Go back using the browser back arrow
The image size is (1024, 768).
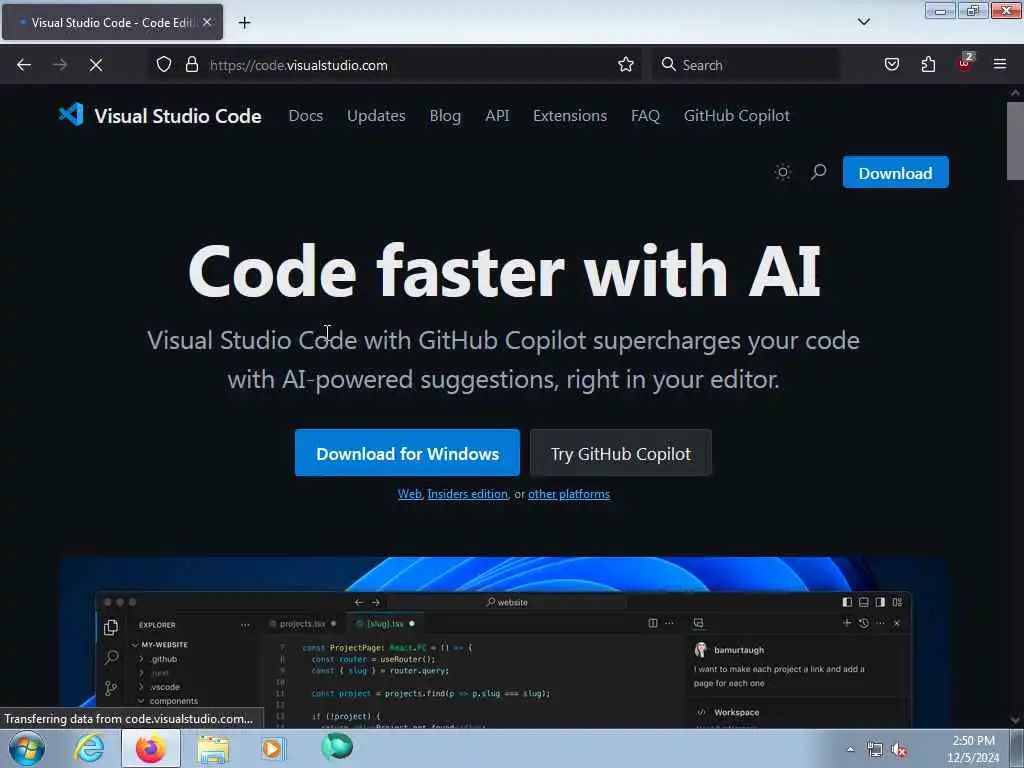[x=24, y=65]
